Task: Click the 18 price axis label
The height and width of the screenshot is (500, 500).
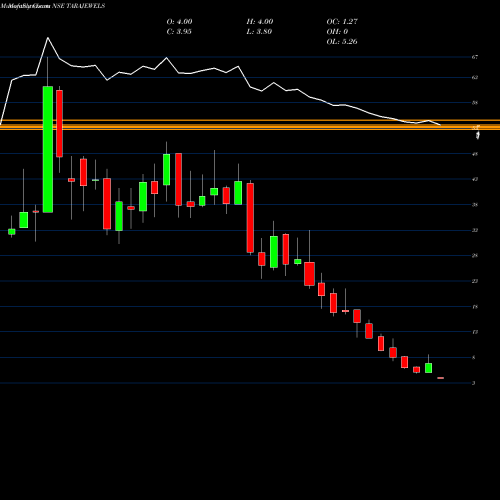Action: [475, 306]
